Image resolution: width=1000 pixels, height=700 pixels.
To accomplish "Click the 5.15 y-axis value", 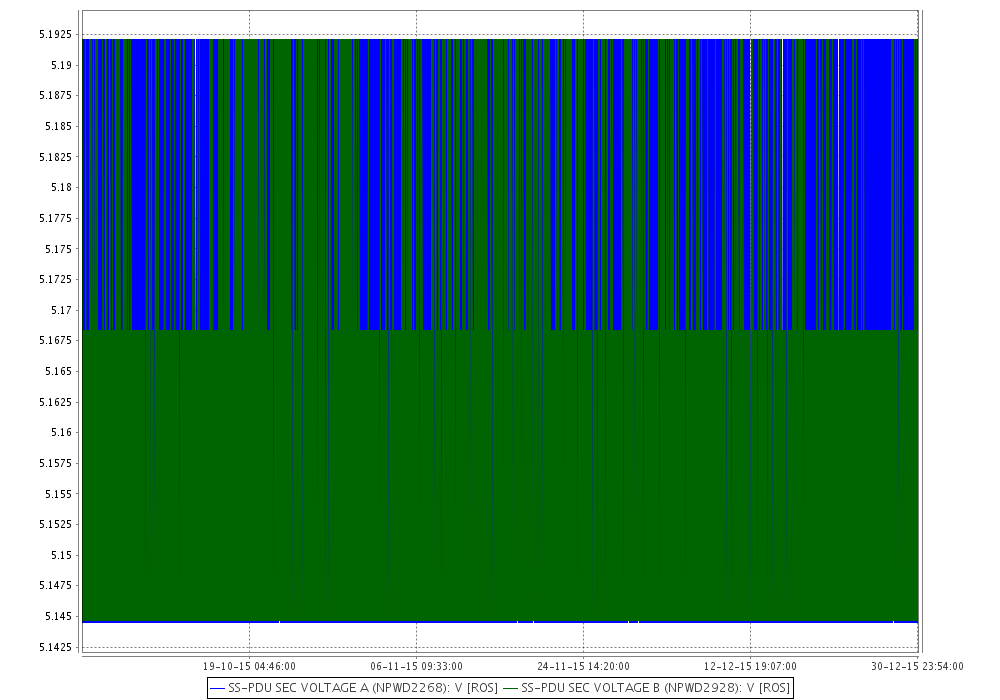I will click(61, 555).
